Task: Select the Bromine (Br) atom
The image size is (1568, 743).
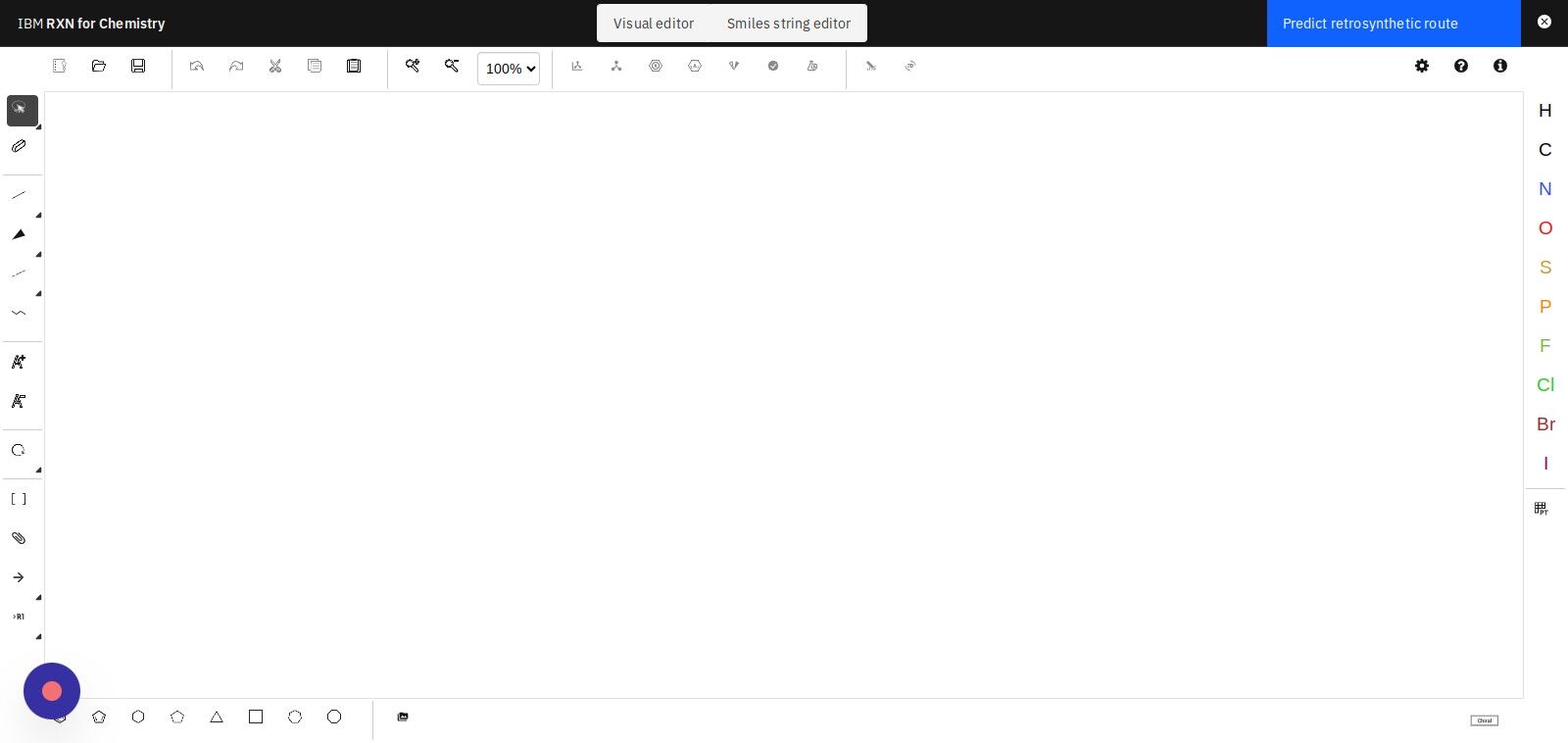Action: [x=1545, y=424]
